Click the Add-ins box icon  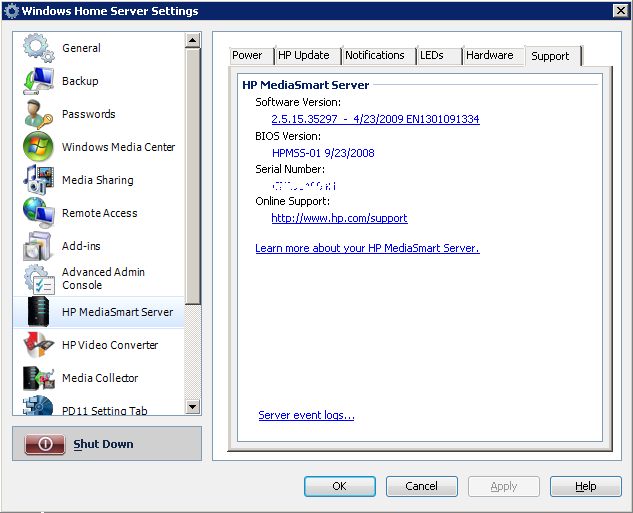coord(38,246)
